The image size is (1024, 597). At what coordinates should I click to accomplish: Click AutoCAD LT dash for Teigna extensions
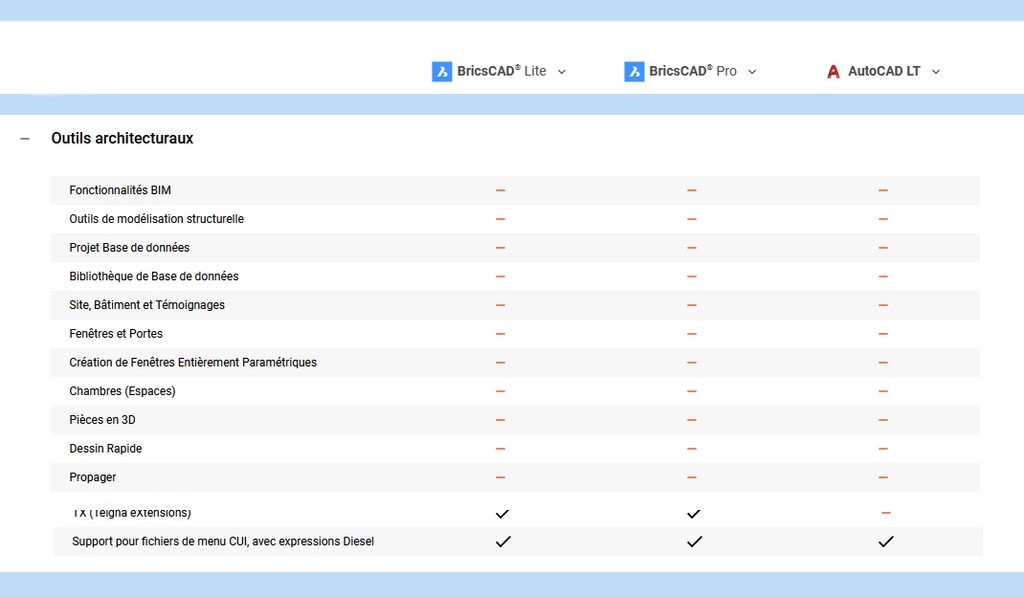point(886,513)
